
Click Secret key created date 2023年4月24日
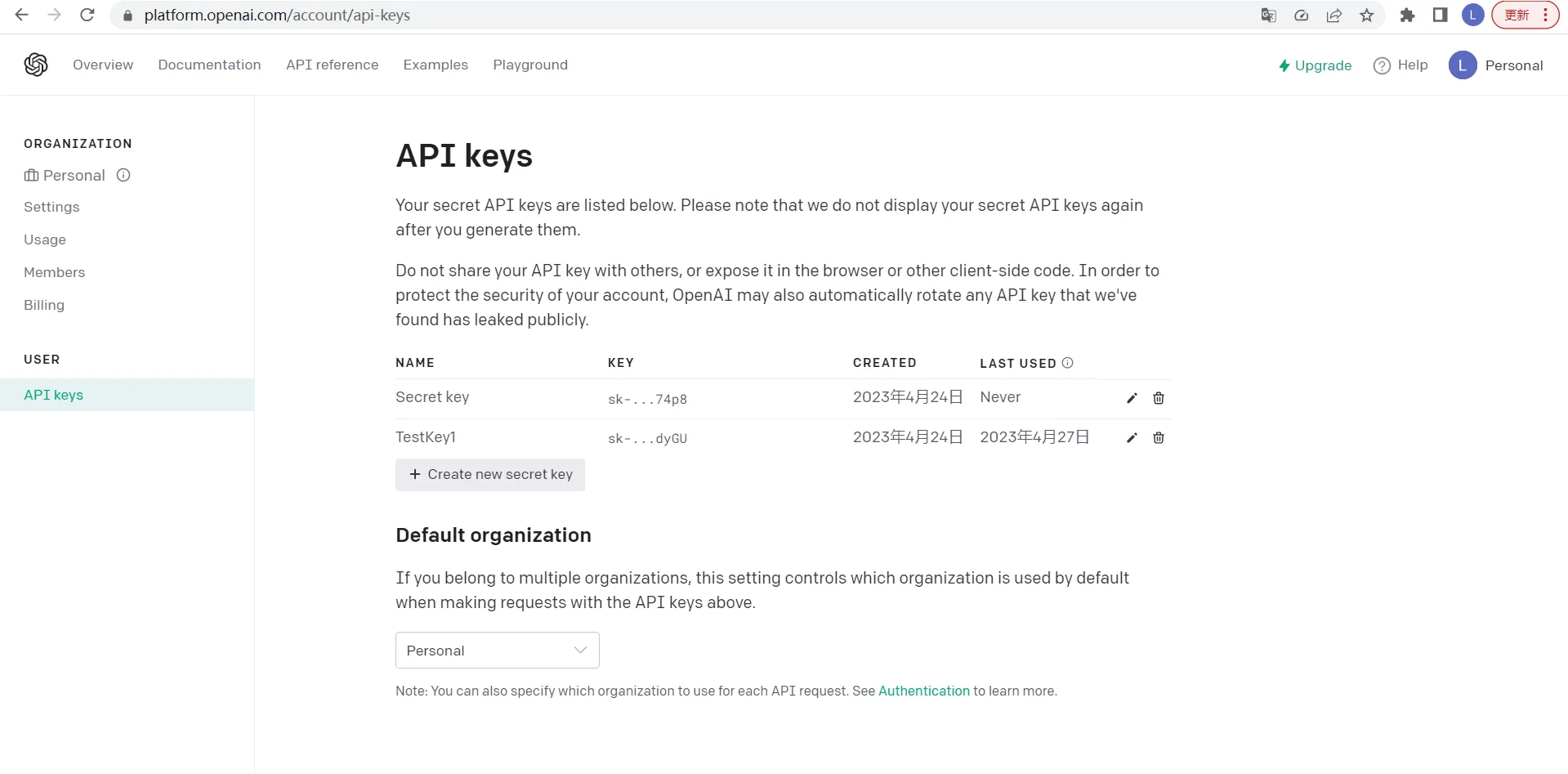point(908,397)
